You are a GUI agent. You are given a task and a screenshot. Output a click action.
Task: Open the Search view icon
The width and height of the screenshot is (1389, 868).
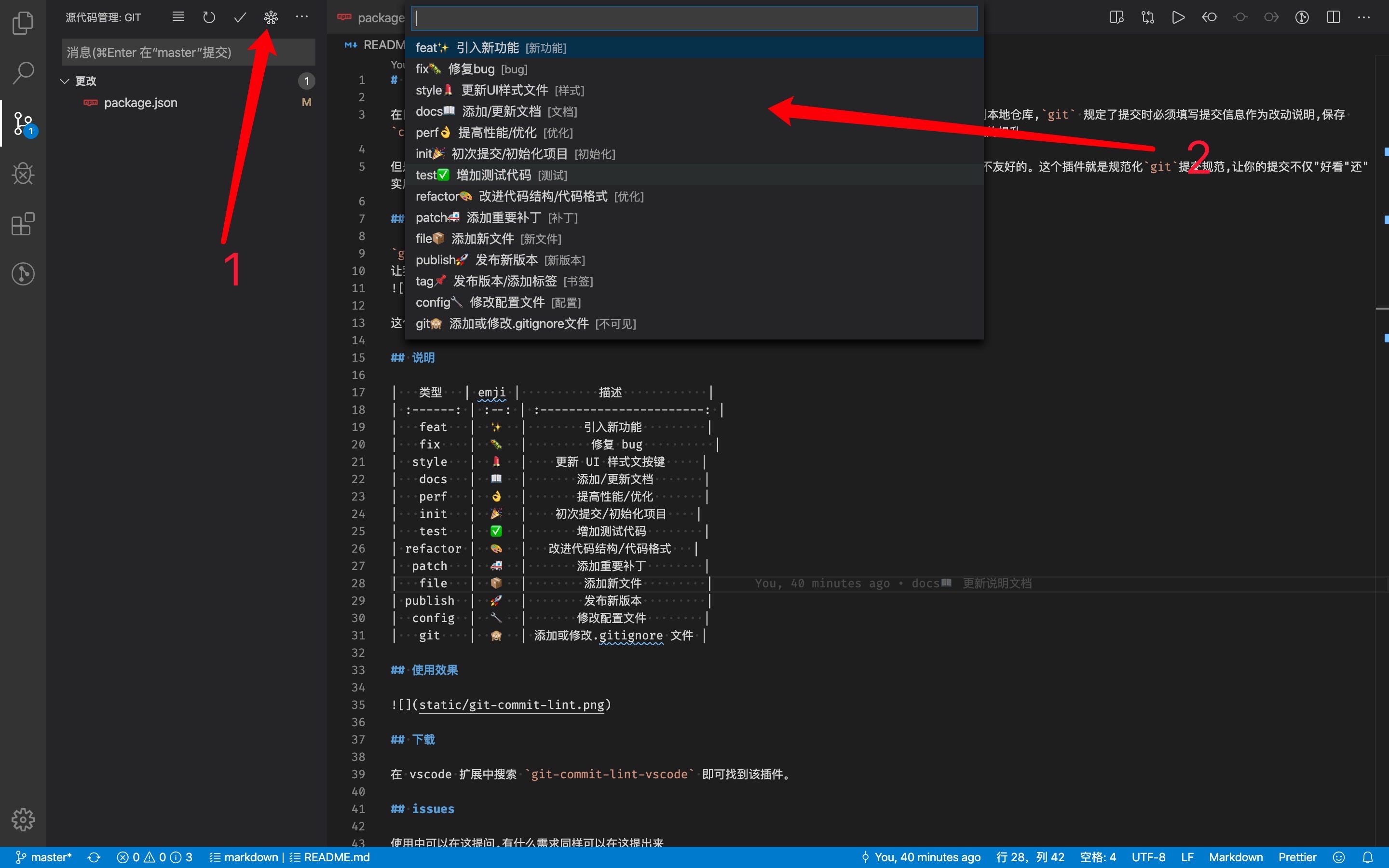(x=23, y=73)
